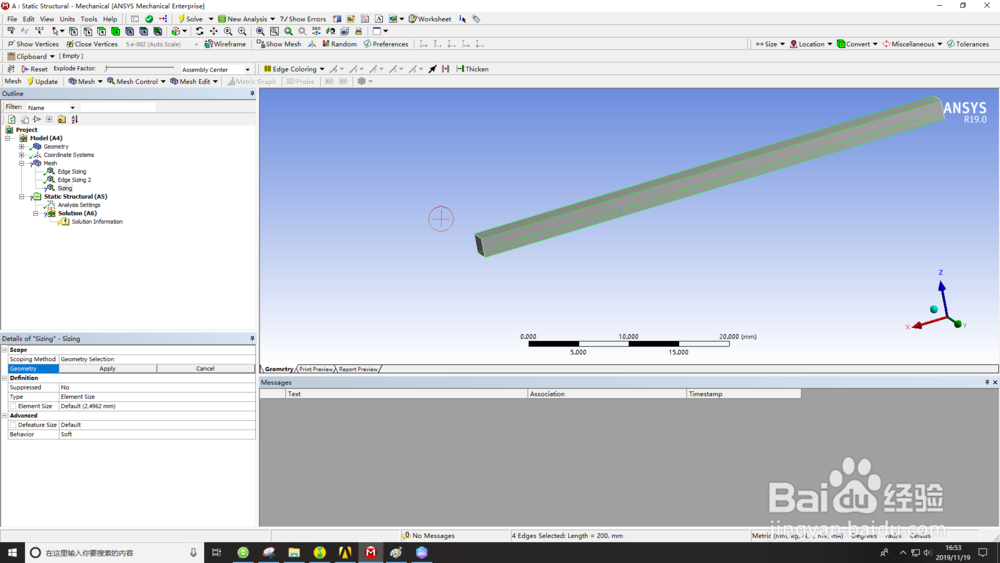This screenshot has height=563, width=1000.
Task: Click Apply for Geometry scope
Action: coord(108,369)
